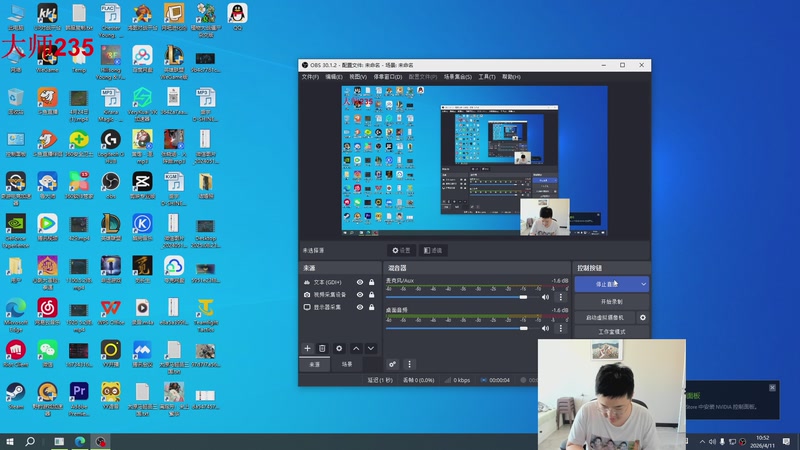Move selected source up with arrow
800x450 pixels.
tap(356, 348)
